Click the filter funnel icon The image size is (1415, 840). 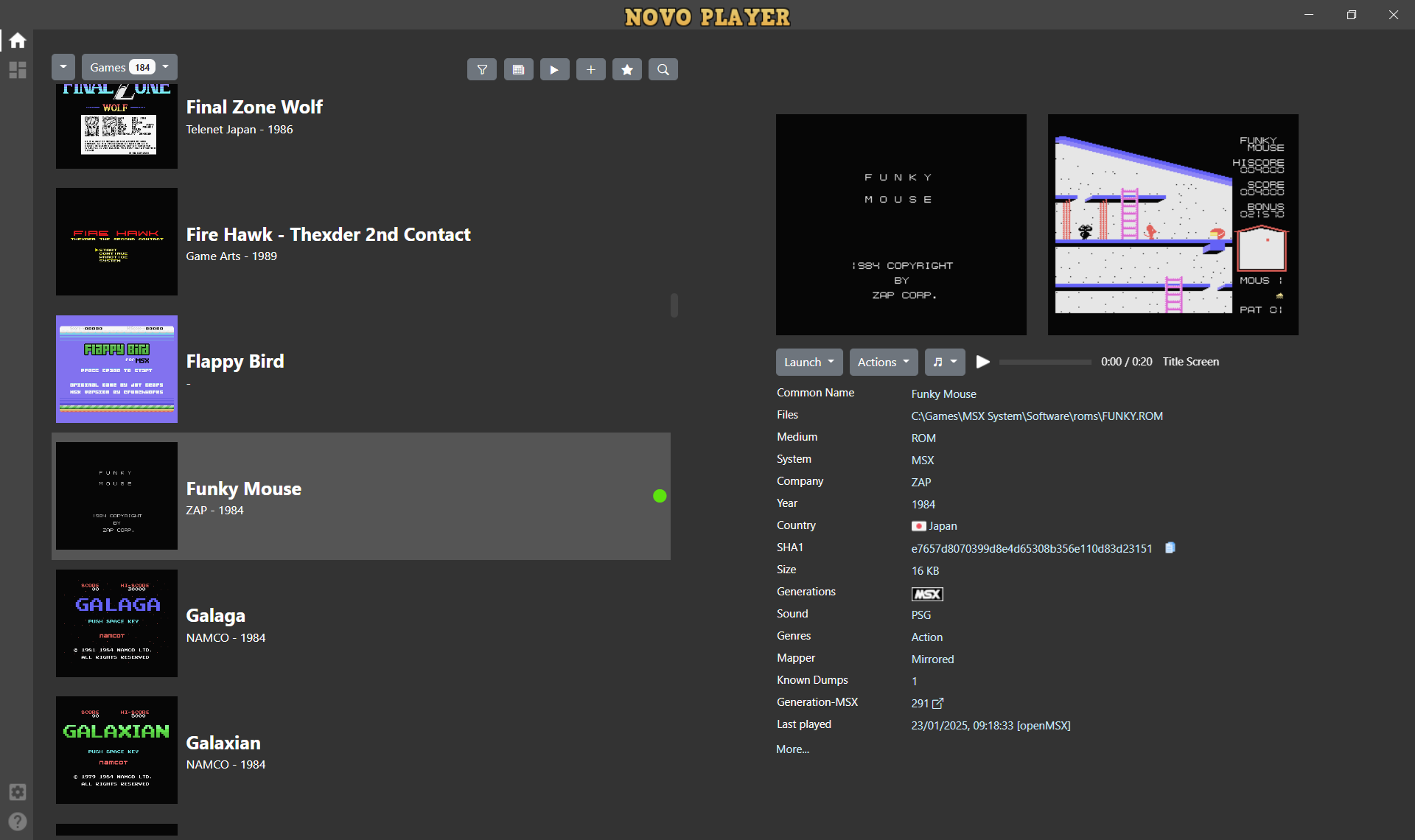(482, 69)
